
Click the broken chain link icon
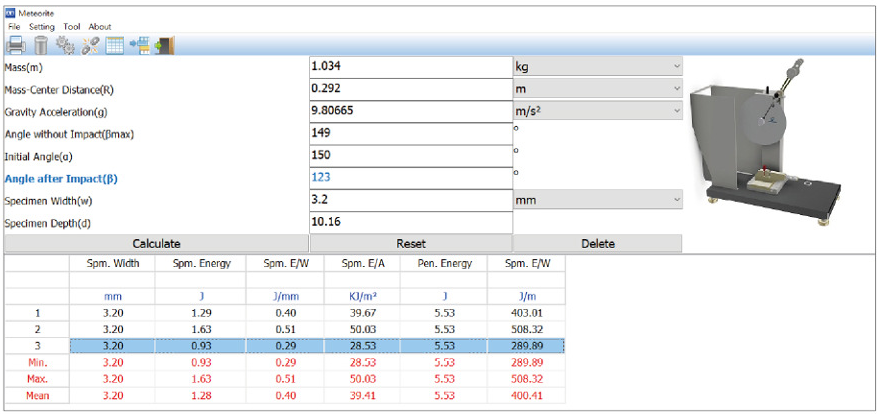pyautogui.click(x=90, y=46)
